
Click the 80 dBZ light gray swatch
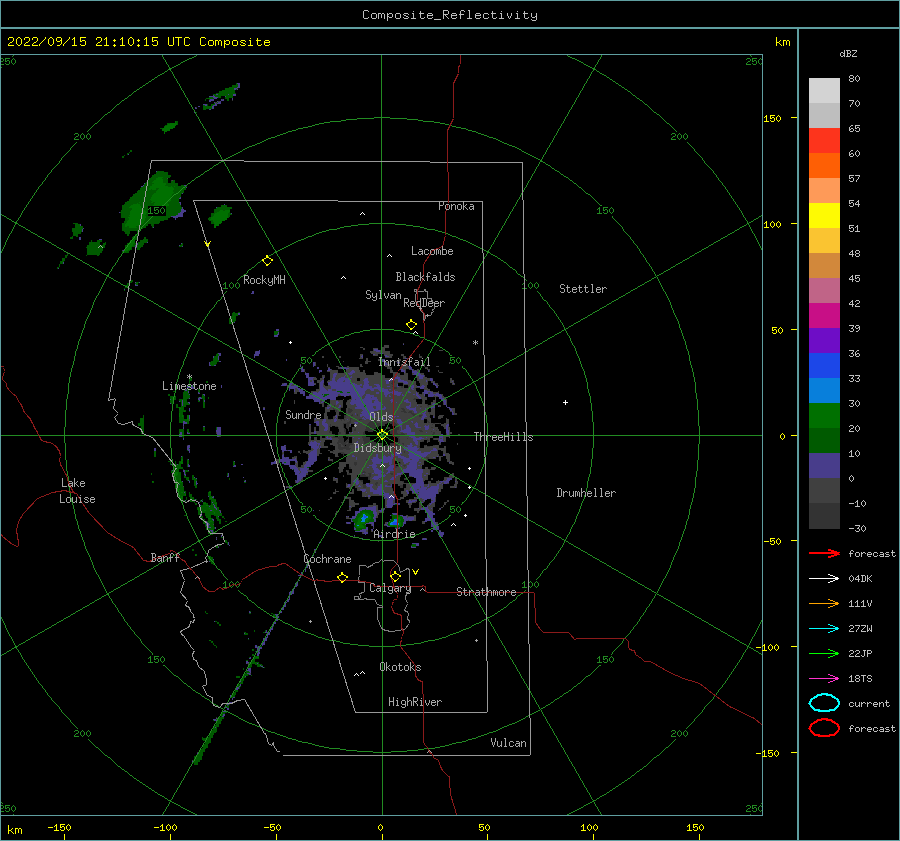coord(824,90)
